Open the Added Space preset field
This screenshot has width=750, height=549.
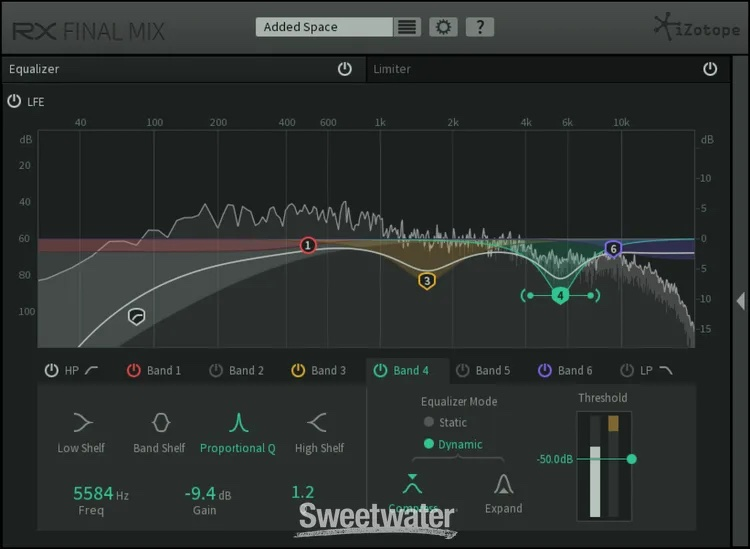coord(324,27)
